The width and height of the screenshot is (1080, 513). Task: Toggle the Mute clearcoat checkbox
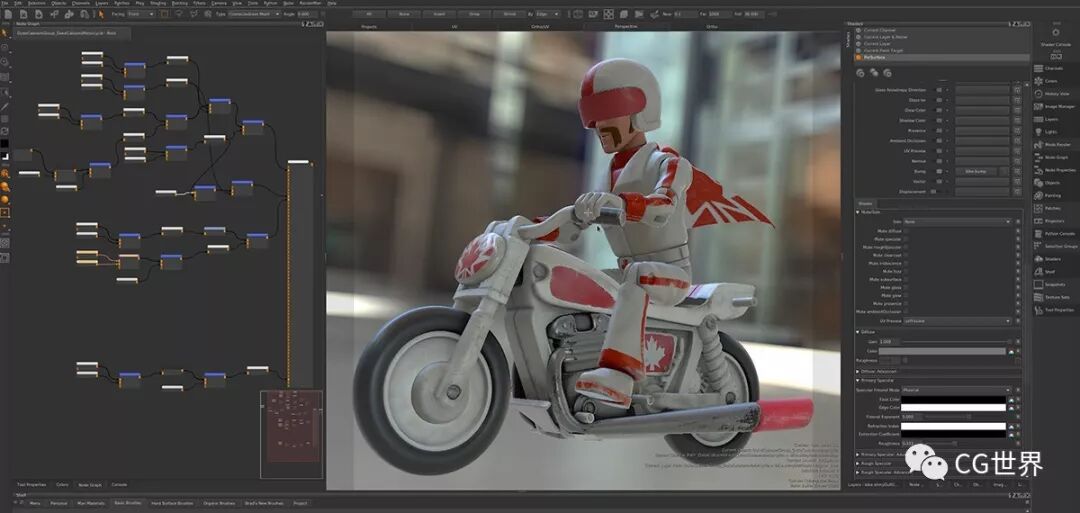pos(906,255)
